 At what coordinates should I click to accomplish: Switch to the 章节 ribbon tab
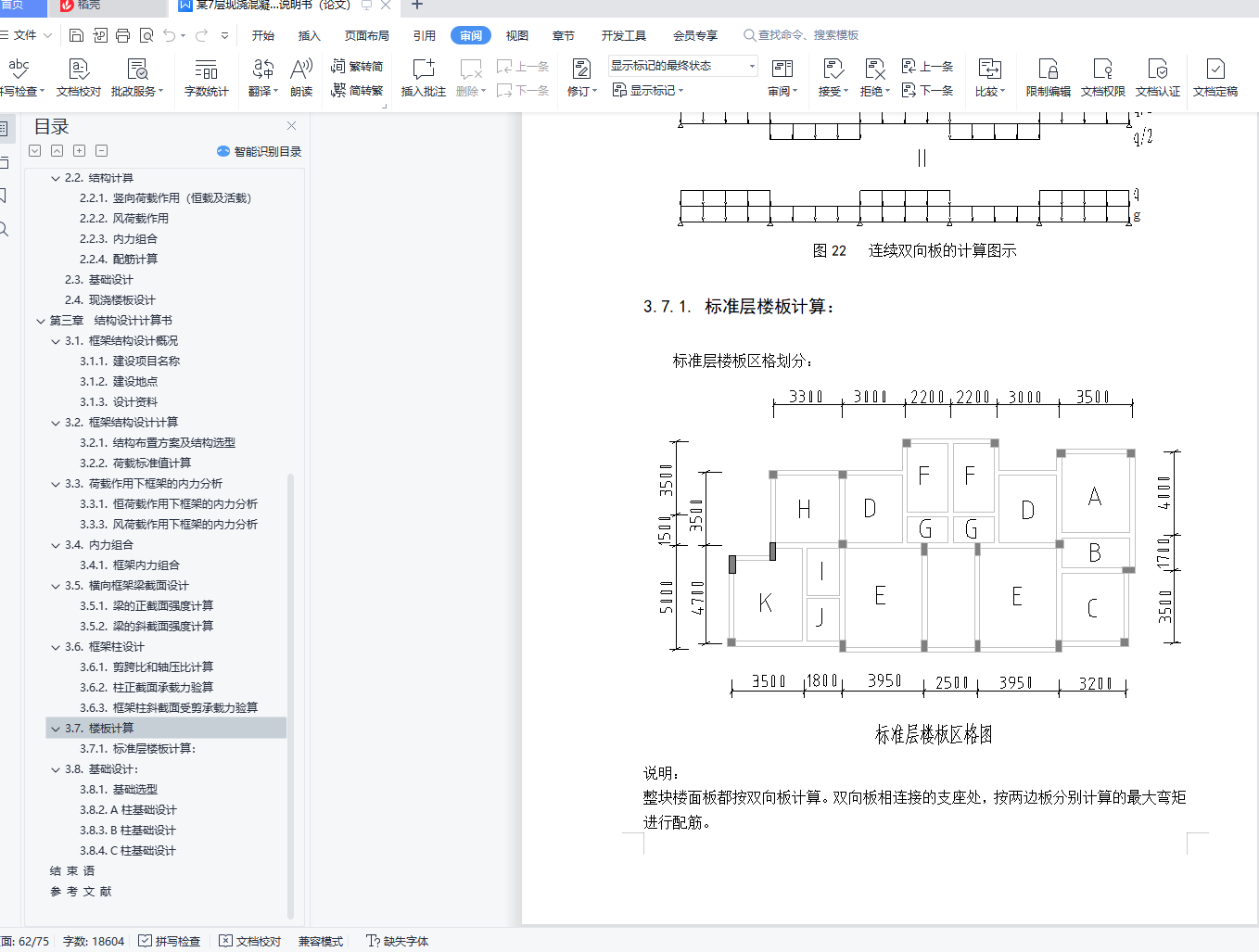point(563,35)
